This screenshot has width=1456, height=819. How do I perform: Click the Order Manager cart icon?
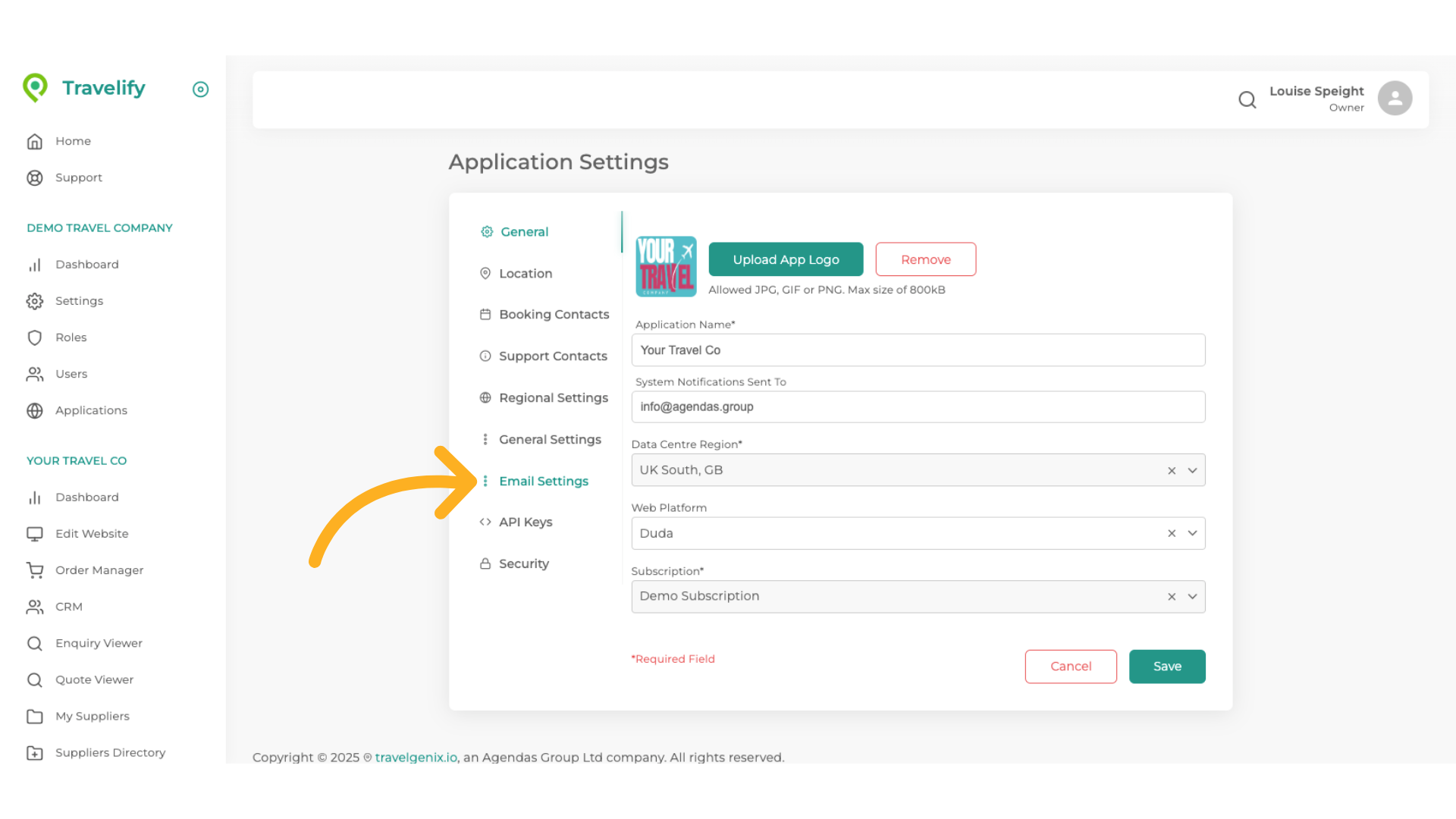pyautogui.click(x=35, y=570)
